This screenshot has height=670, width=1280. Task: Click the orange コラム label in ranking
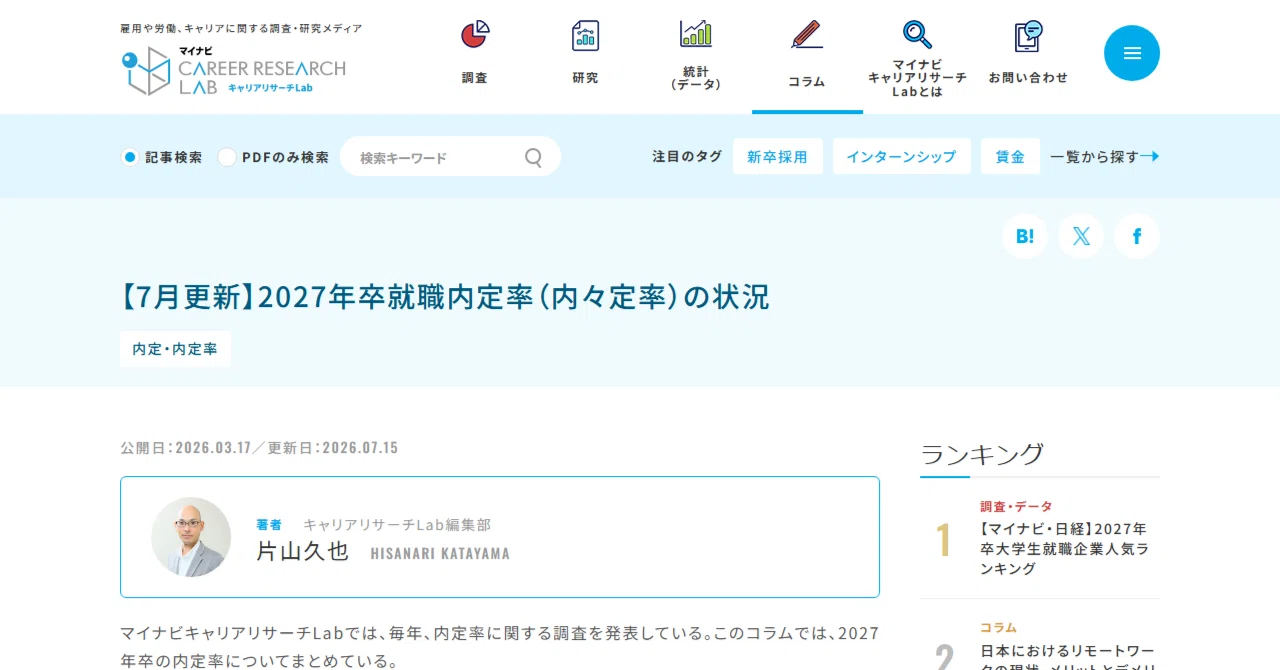998,627
